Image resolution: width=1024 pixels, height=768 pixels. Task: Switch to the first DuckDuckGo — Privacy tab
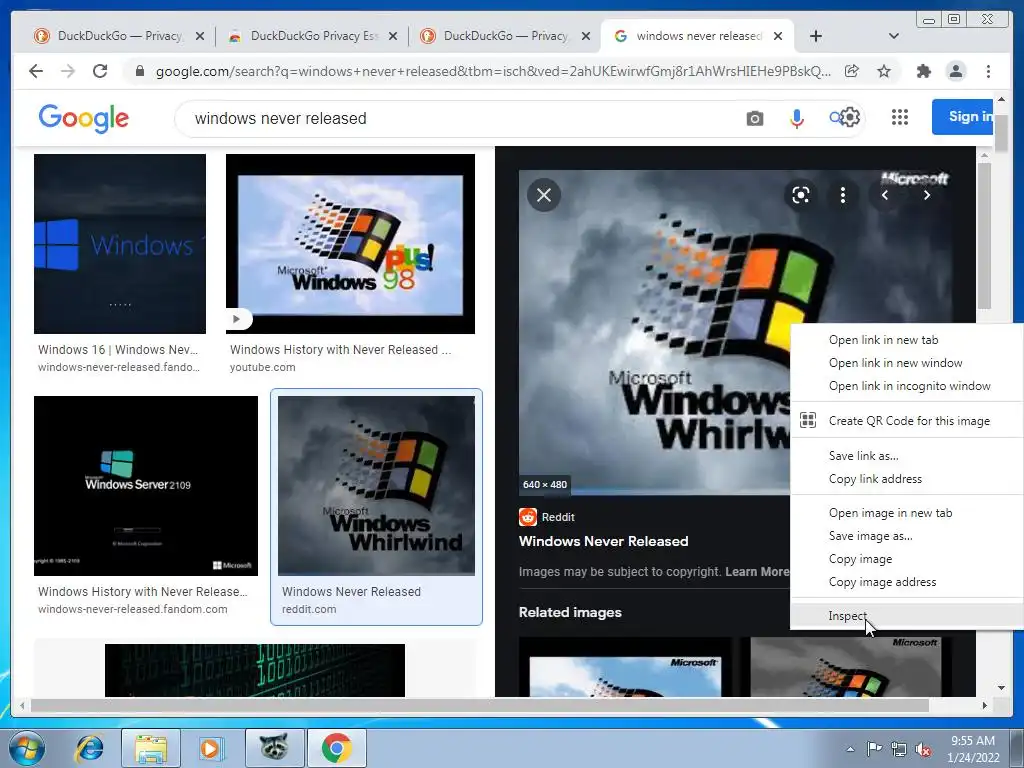click(111, 36)
